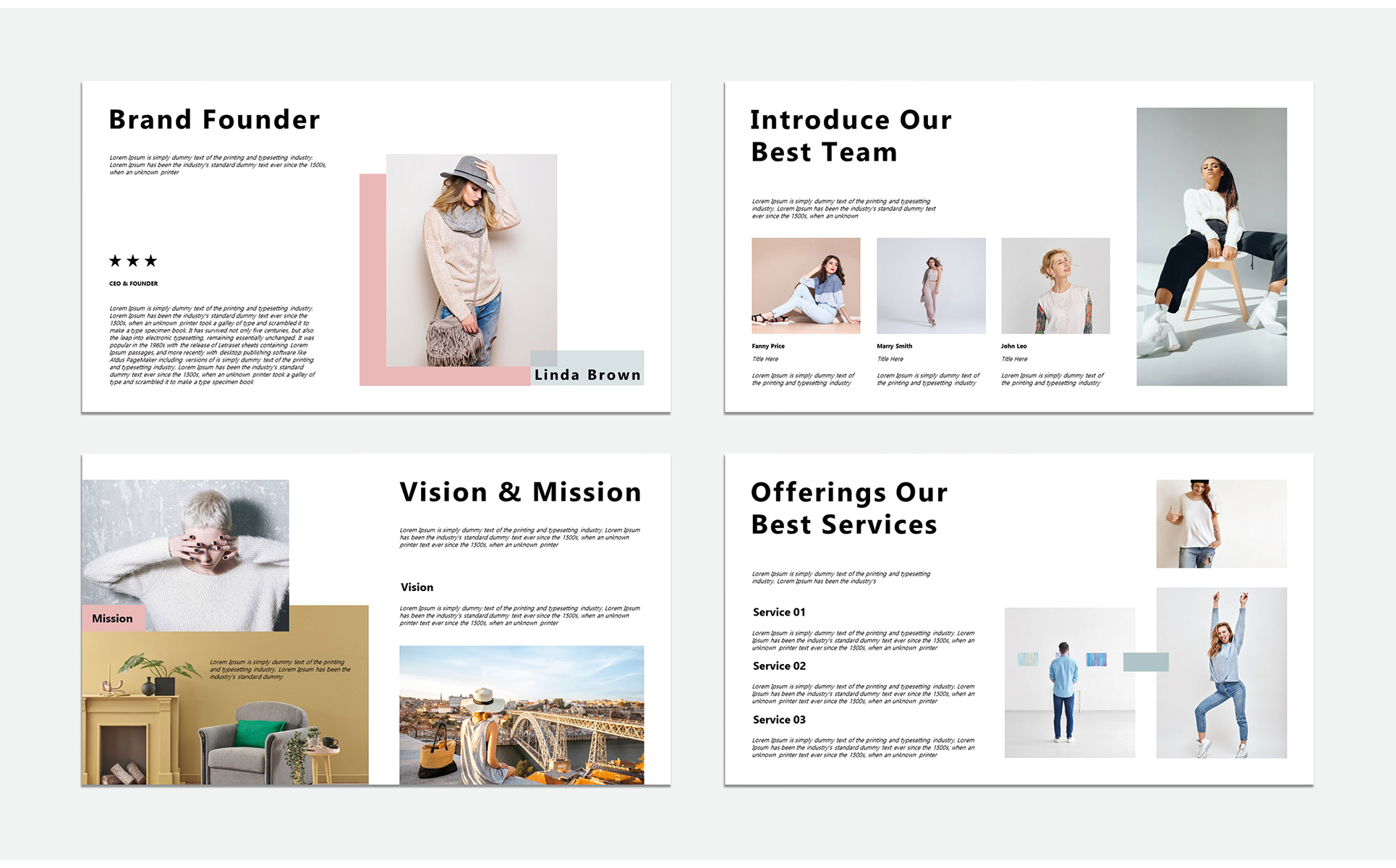Click the Service 02 heading
Viewport: 1396px width, 868px height.
point(779,665)
